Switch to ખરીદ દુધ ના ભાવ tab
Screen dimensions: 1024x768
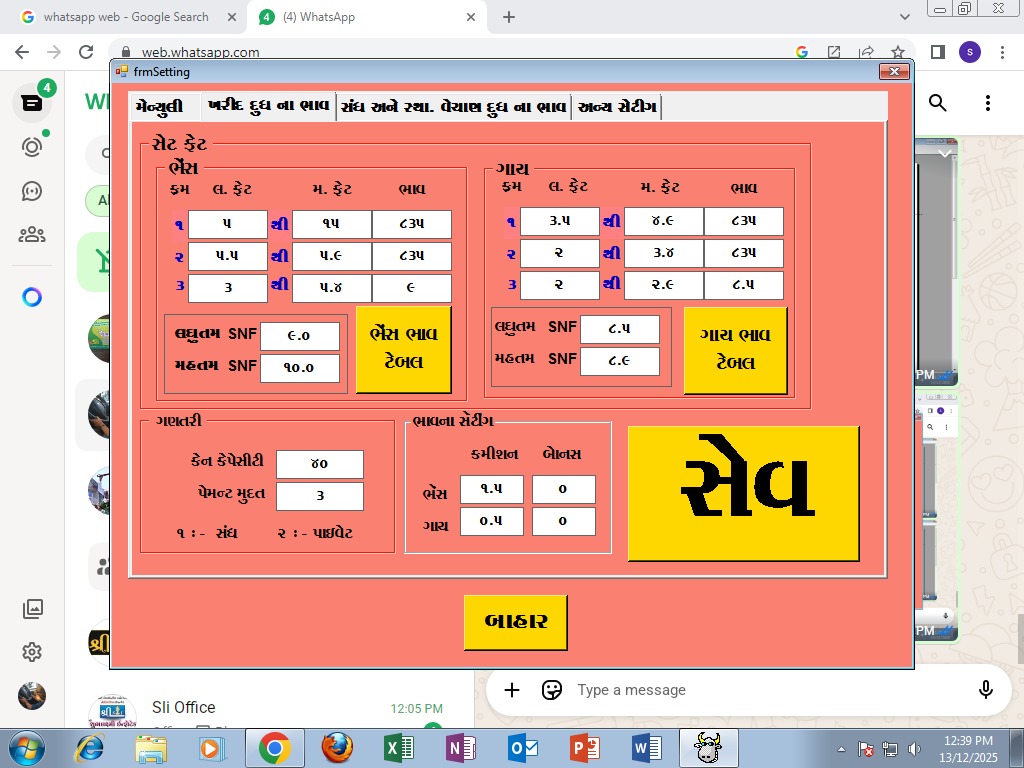[x=267, y=107]
